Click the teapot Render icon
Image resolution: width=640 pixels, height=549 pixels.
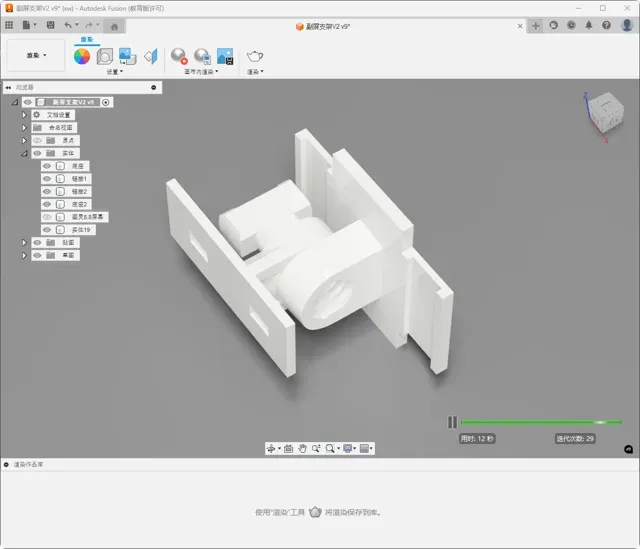(255, 56)
